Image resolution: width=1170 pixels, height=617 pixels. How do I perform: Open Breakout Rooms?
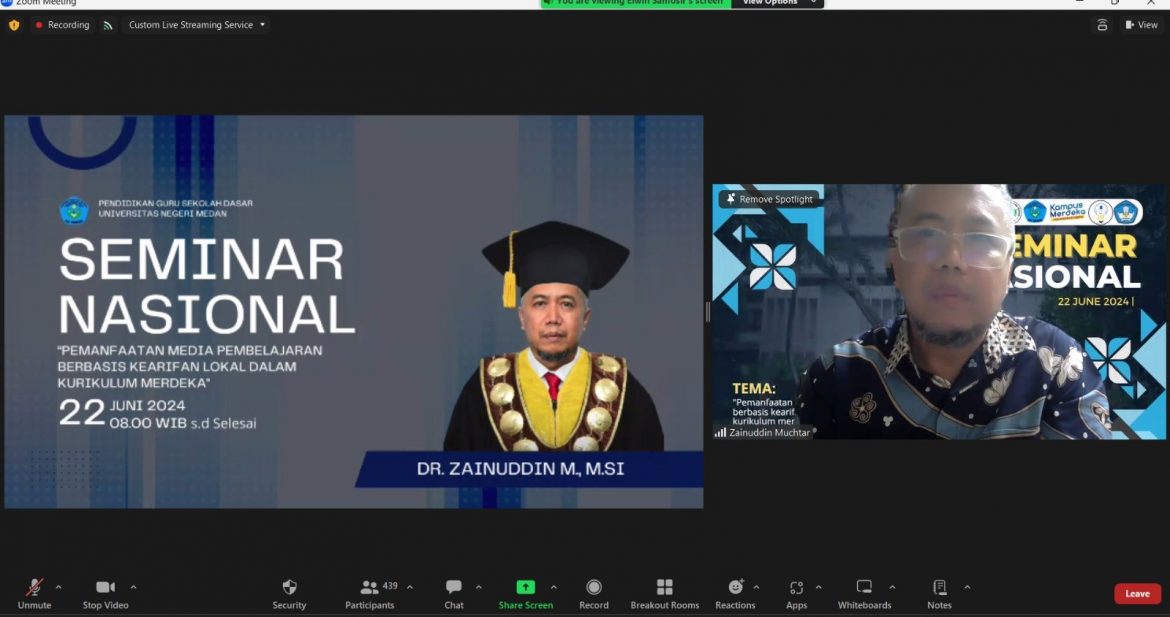(664, 593)
